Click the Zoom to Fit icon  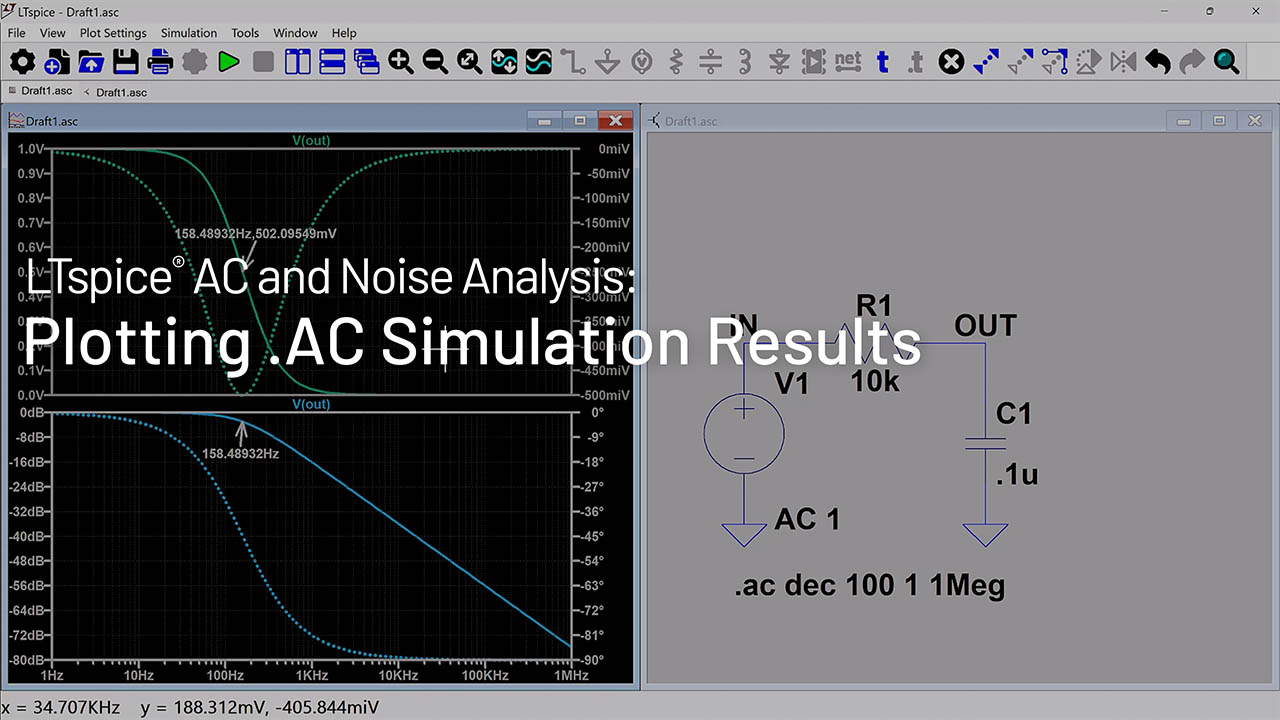(x=470, y=62)
